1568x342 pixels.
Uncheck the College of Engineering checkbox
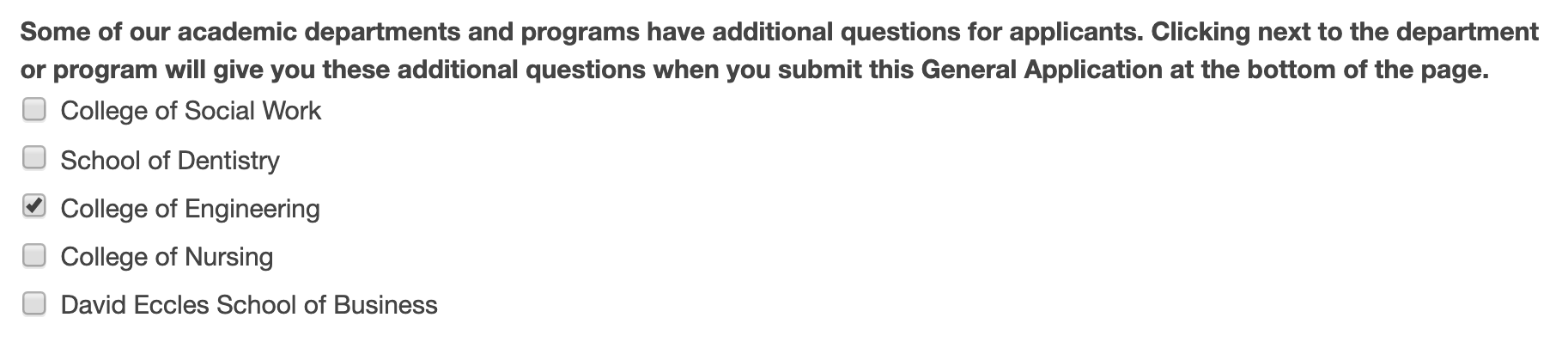[x=34, y=207]
